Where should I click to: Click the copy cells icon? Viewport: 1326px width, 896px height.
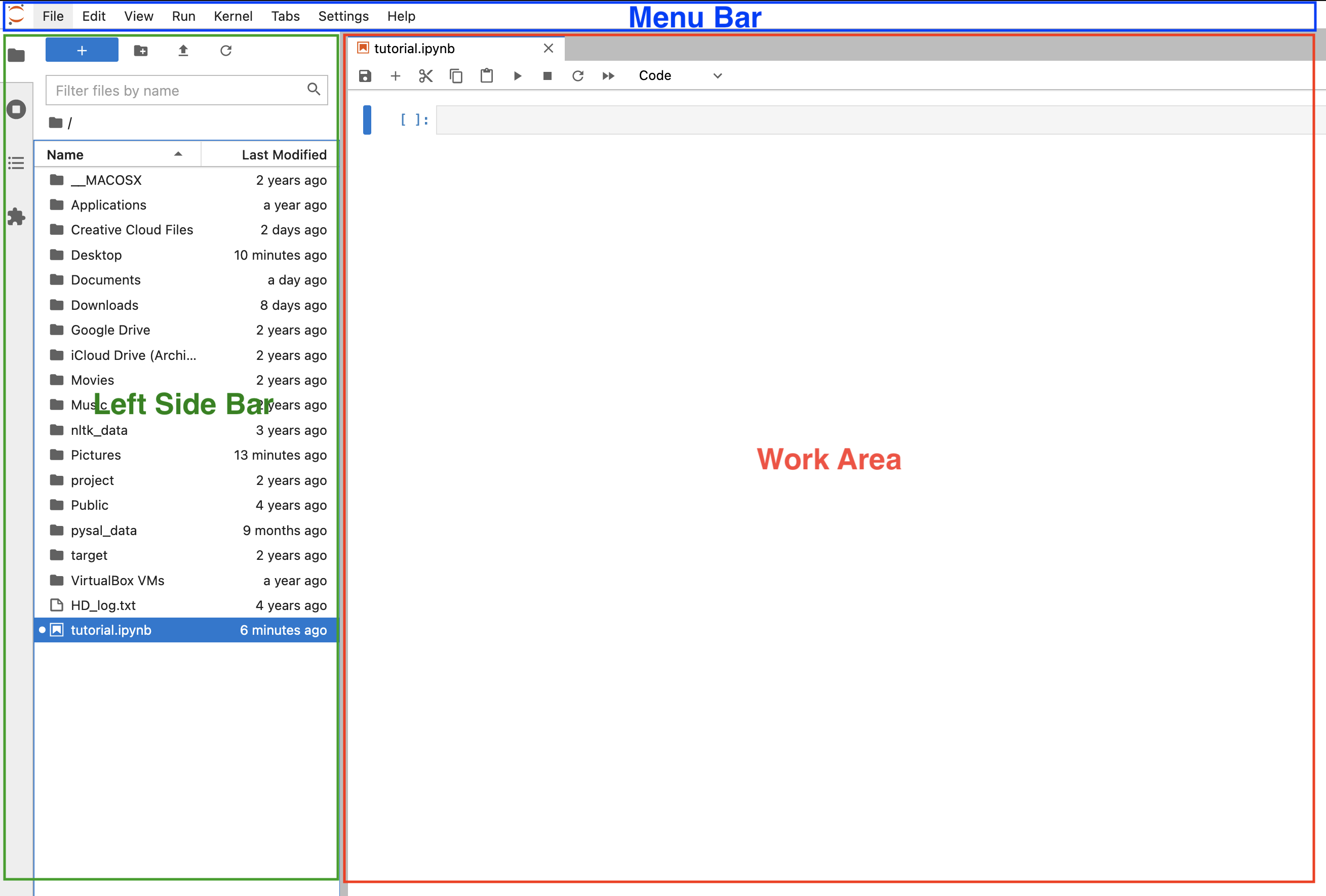coord(456,76)
